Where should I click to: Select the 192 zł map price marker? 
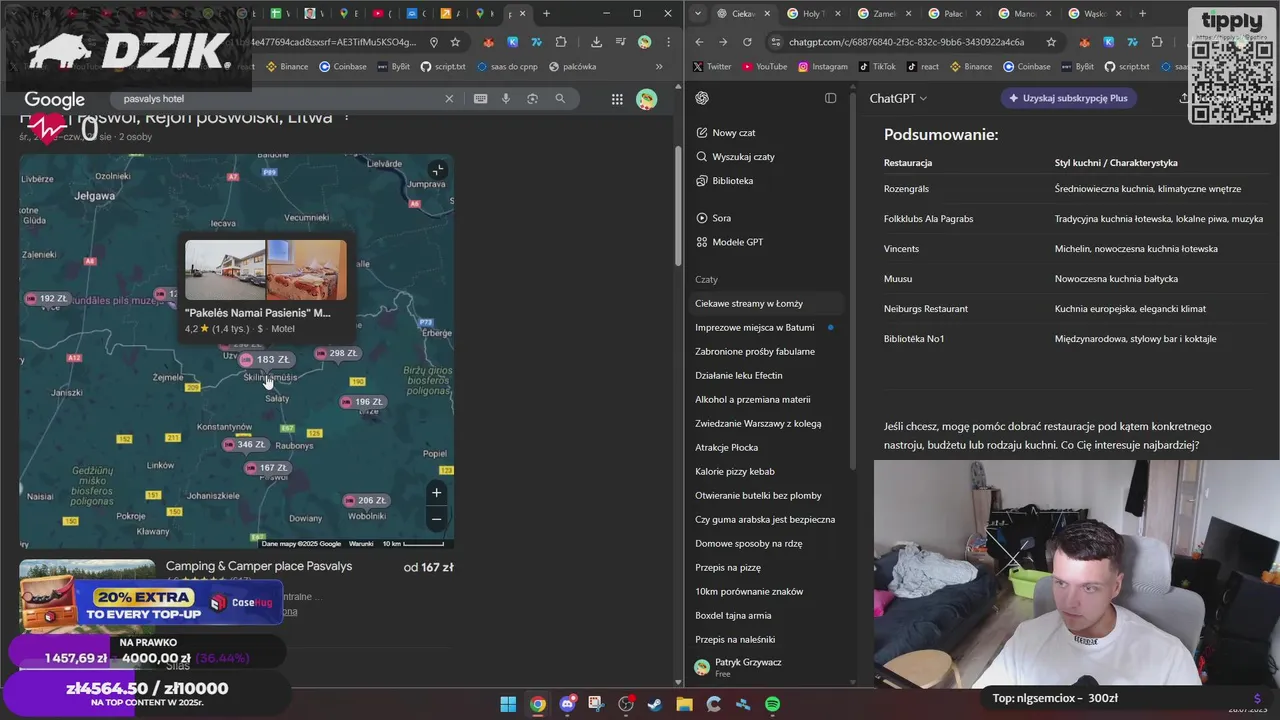point(46,299)
